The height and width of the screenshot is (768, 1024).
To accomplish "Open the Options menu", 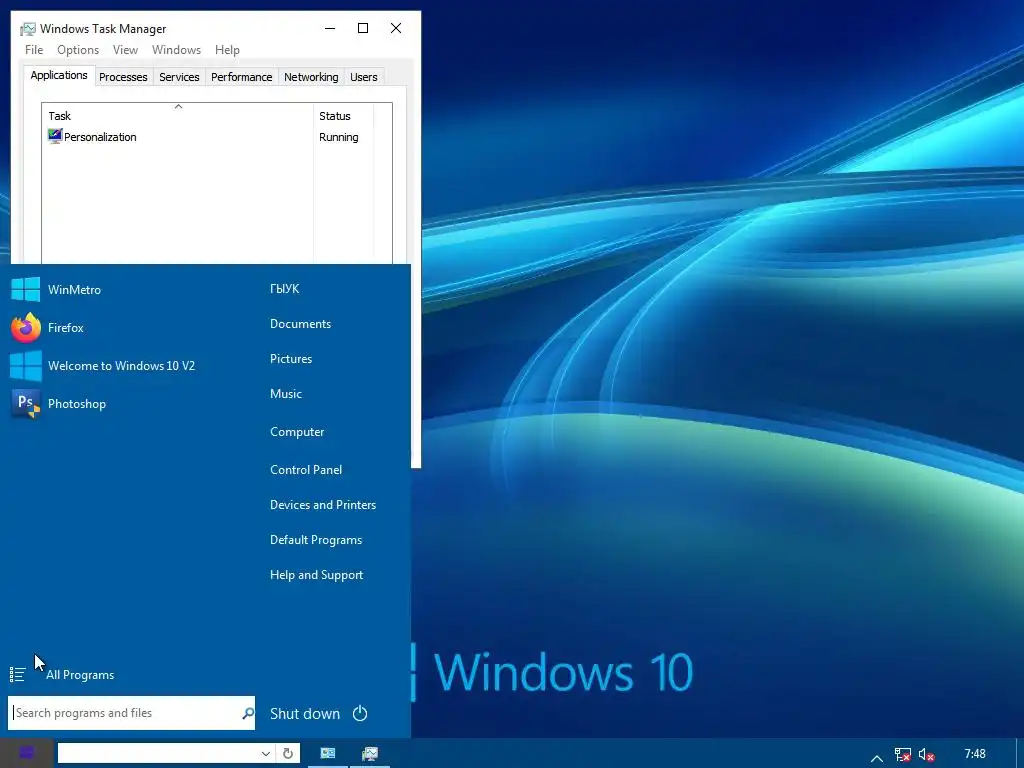I will [78, 50].
